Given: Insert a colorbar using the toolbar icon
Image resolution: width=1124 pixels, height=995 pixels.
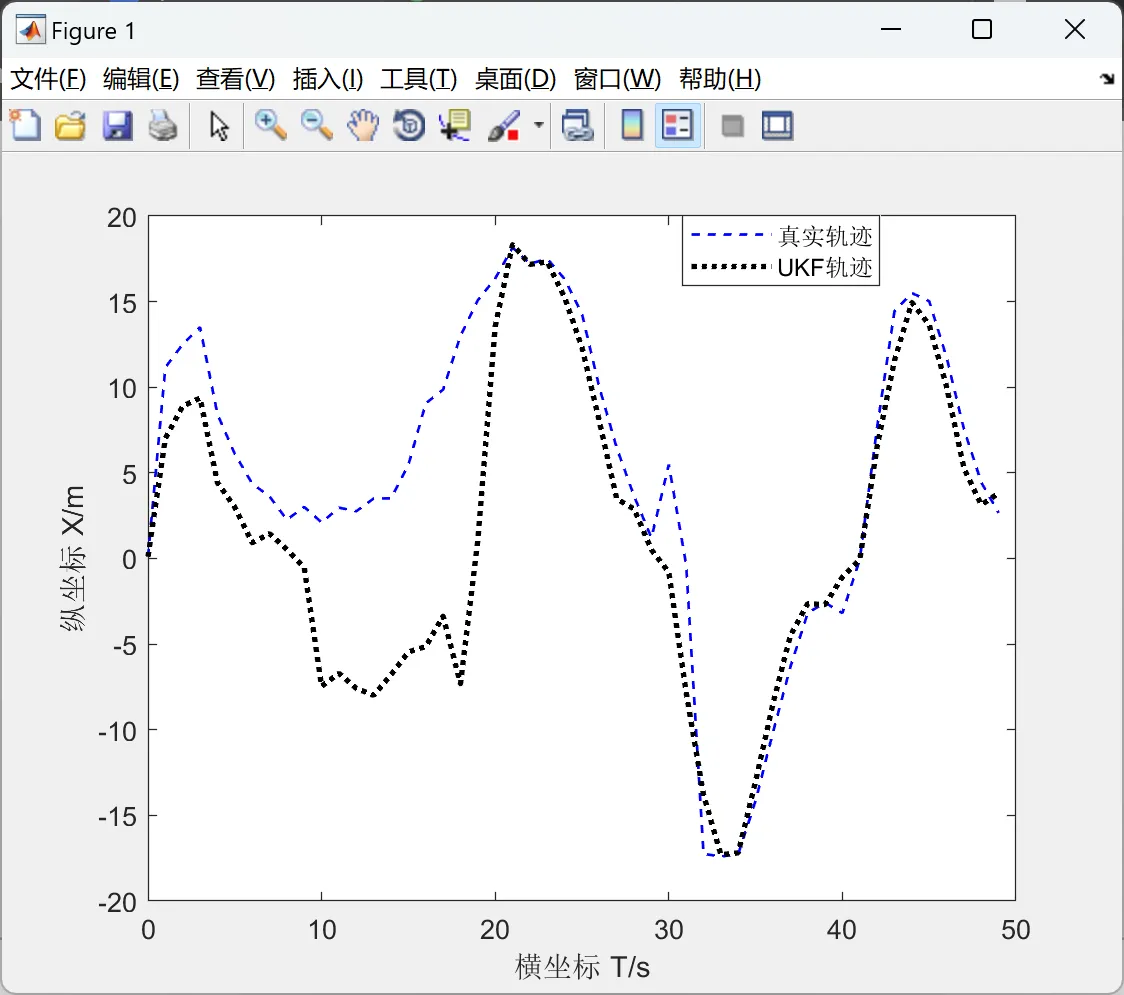Looking at the screenshot, I should (632, 125).
